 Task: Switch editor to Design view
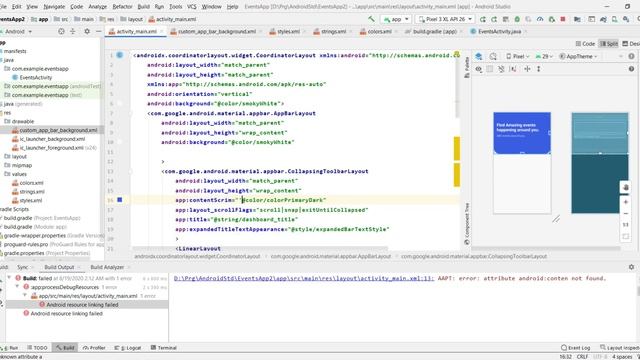click(631, 43)
